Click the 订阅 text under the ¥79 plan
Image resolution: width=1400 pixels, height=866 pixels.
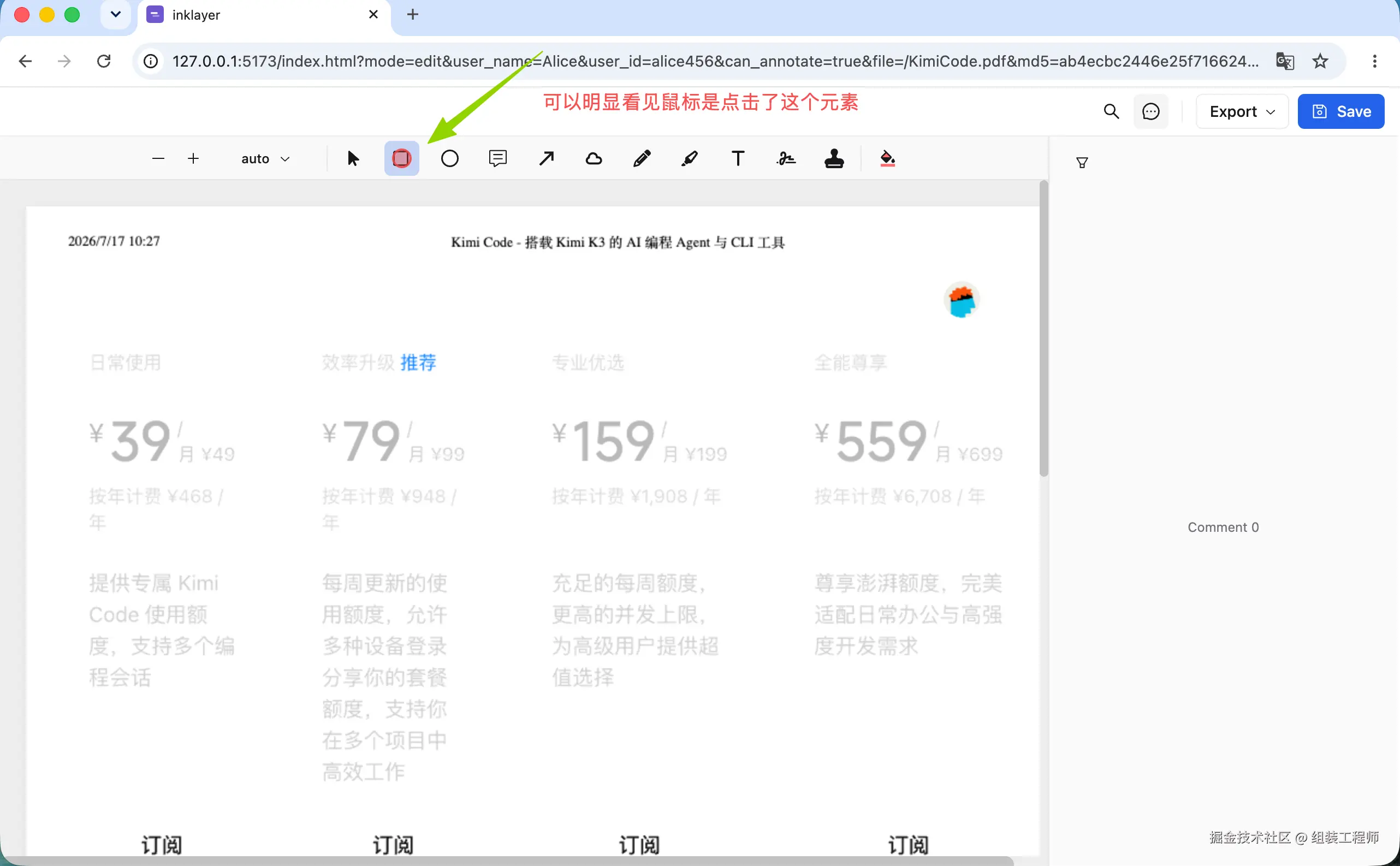[x=393, y=845]
